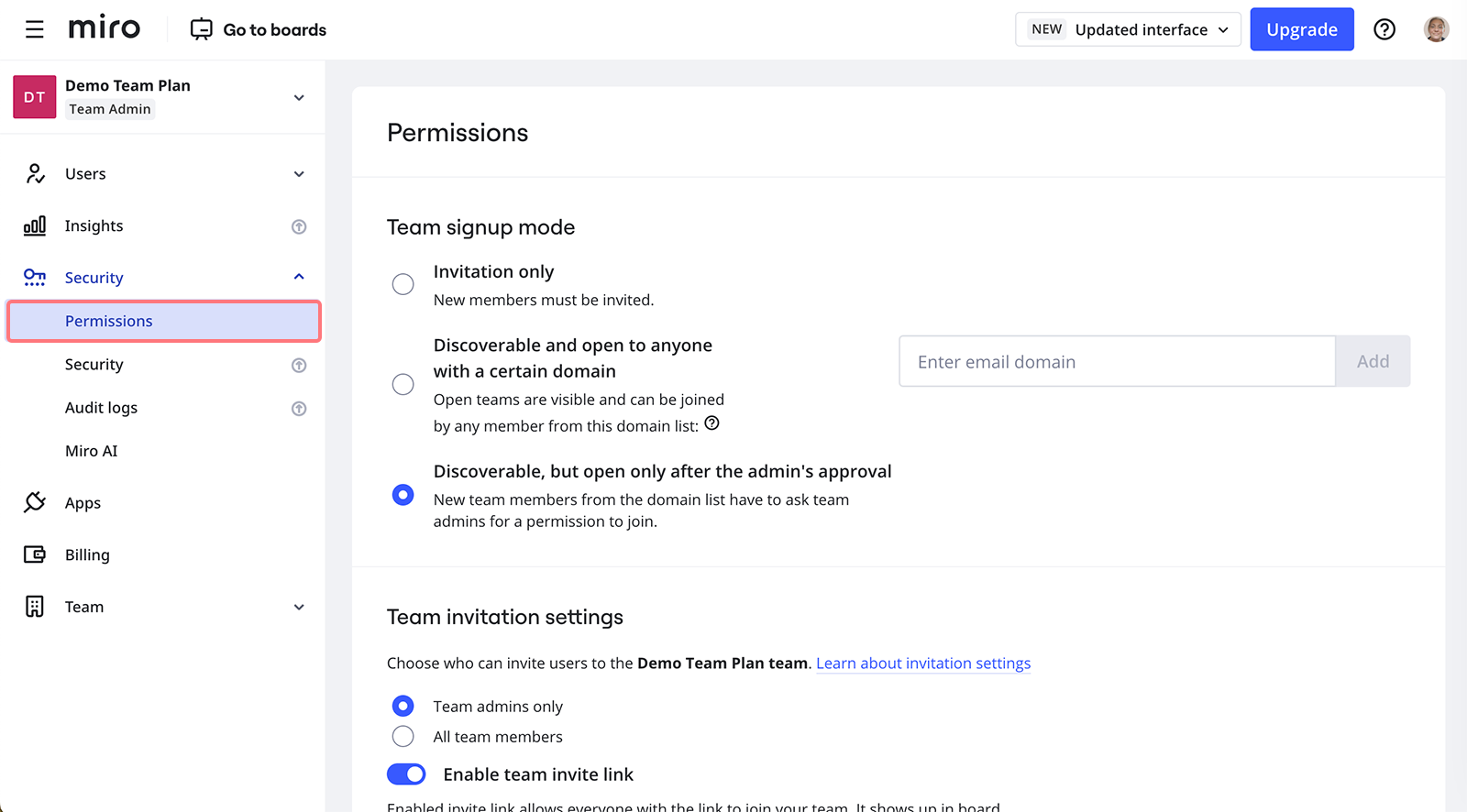Image resolution: width=1467 pixels, height=812 pixels.
Task: Open Learn about invitation settings link
Action: (922, 664)
